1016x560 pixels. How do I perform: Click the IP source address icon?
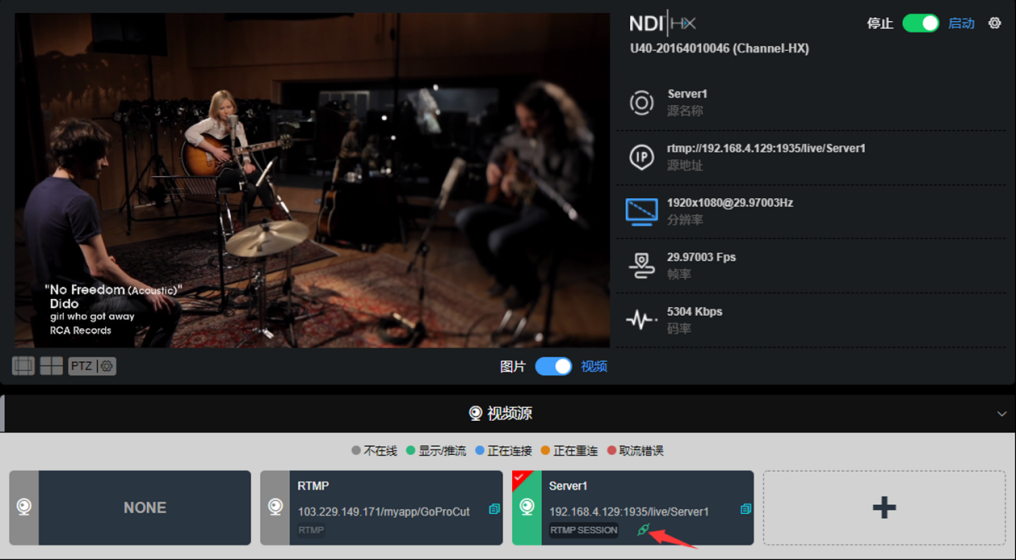(641, 157)
